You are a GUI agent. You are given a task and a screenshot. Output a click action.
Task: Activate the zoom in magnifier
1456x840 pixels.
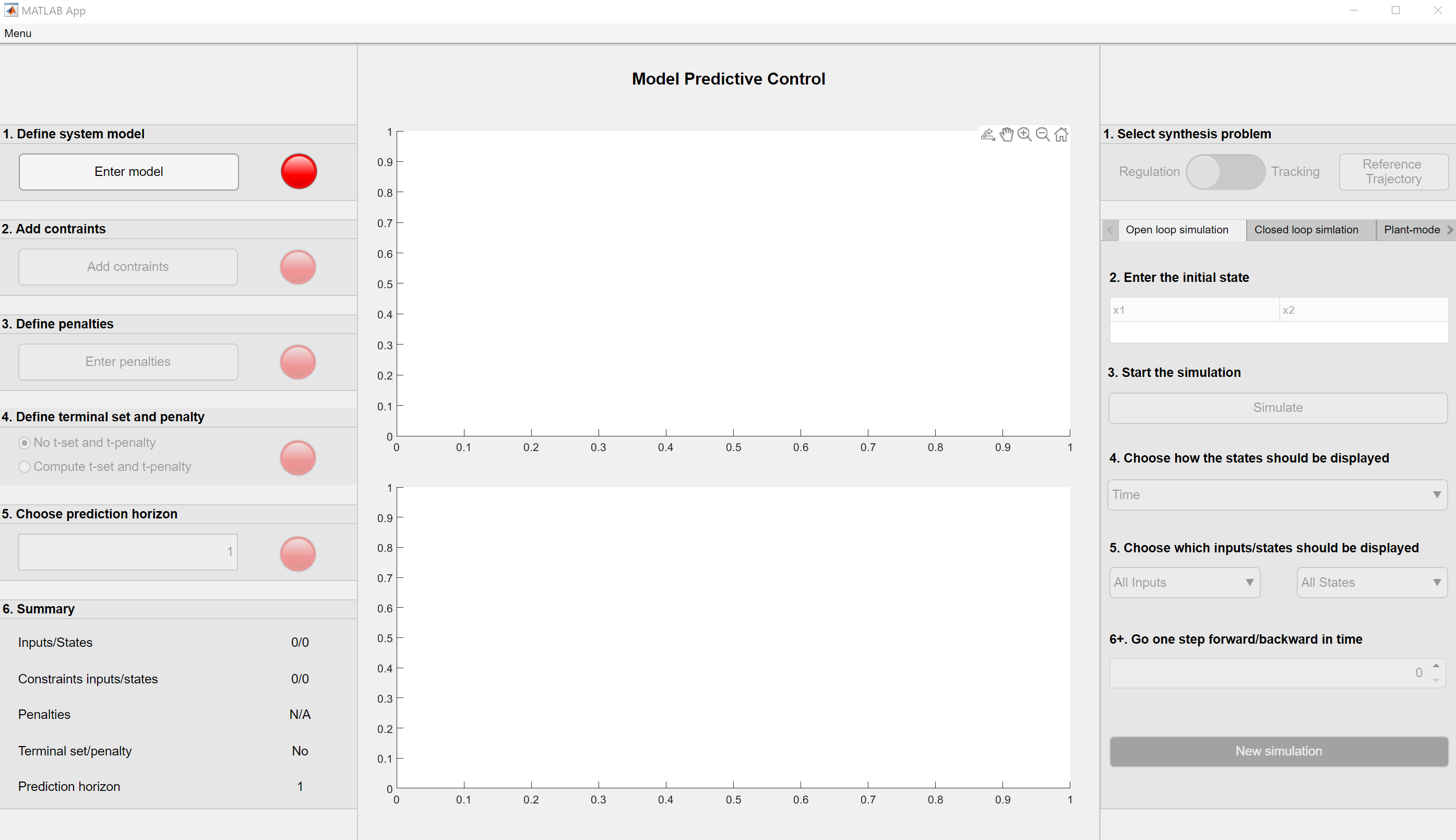pos(1024,134)
